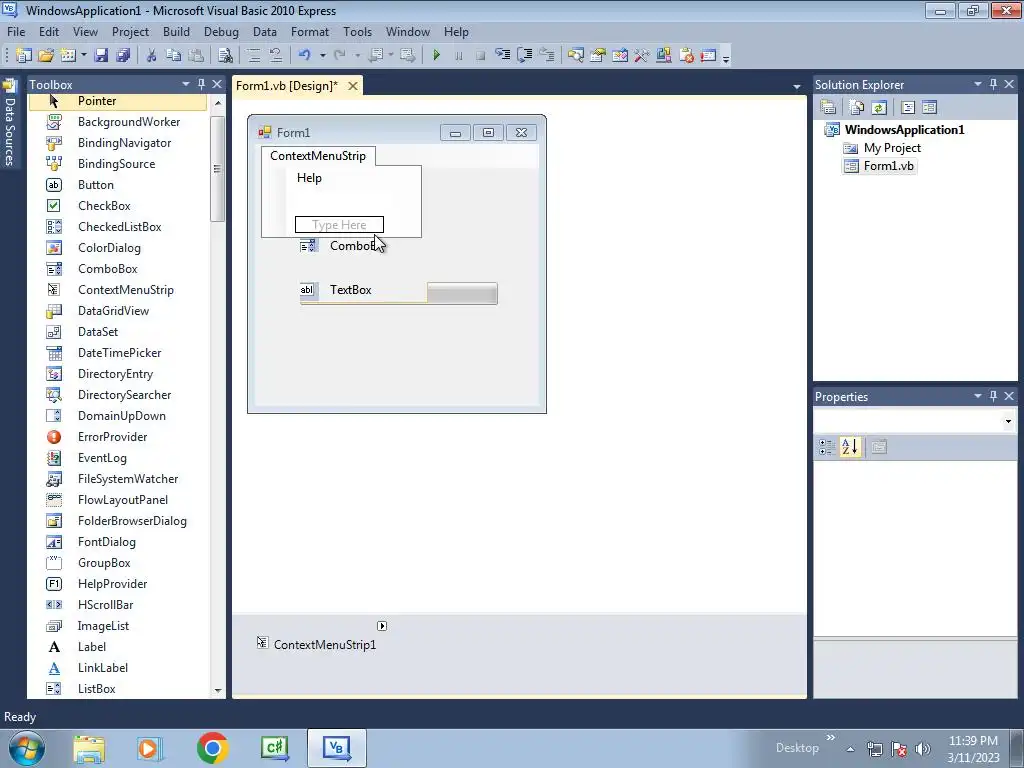
Task: Close the Form1.vb design tab
Action: click(353, 86)
